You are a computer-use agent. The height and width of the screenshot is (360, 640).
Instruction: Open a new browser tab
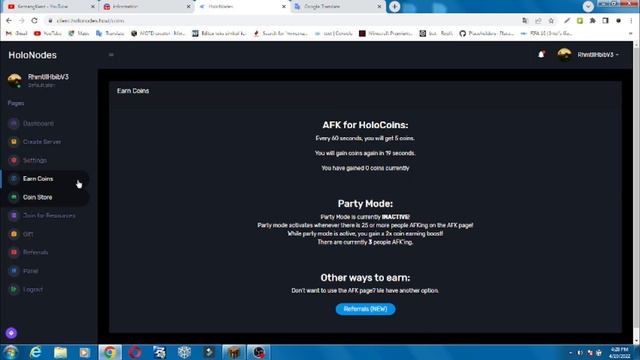395,7
